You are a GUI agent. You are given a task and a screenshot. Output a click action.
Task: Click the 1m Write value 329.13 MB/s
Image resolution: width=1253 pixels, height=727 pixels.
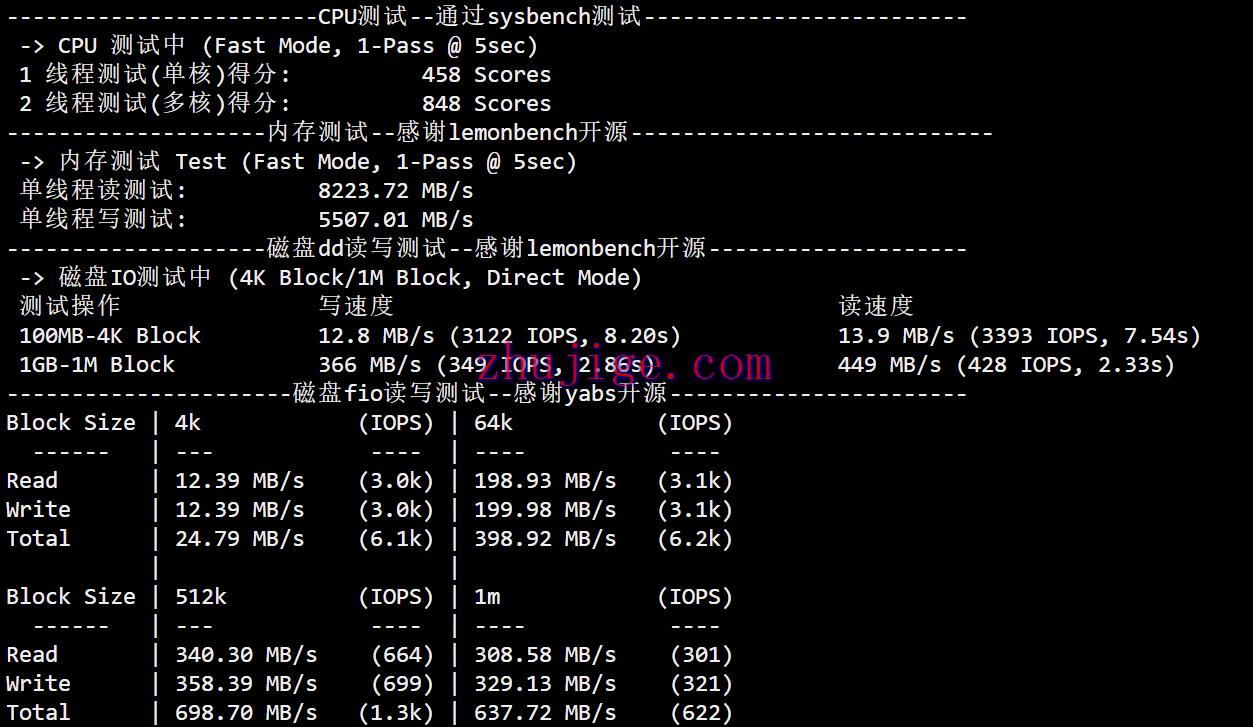544,684
